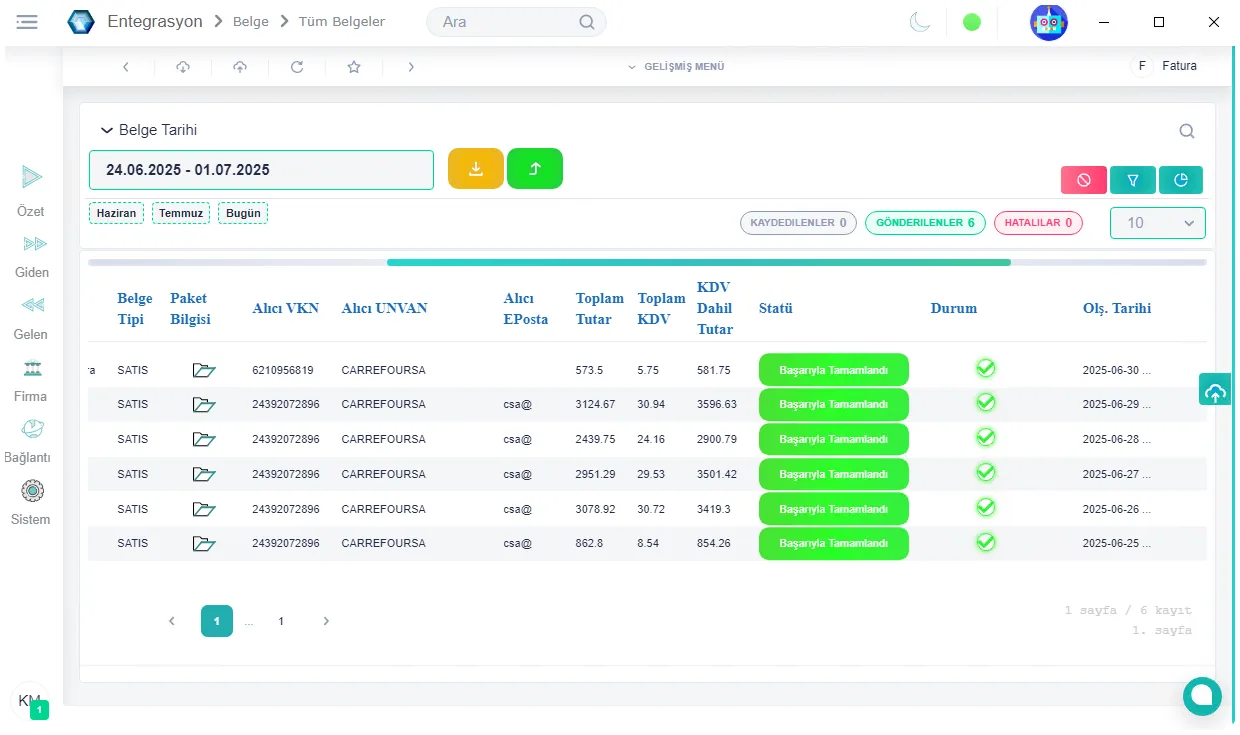Select highlighted page 1 button
Viewport: 1240px width, 735px height.
pos(217,621)
